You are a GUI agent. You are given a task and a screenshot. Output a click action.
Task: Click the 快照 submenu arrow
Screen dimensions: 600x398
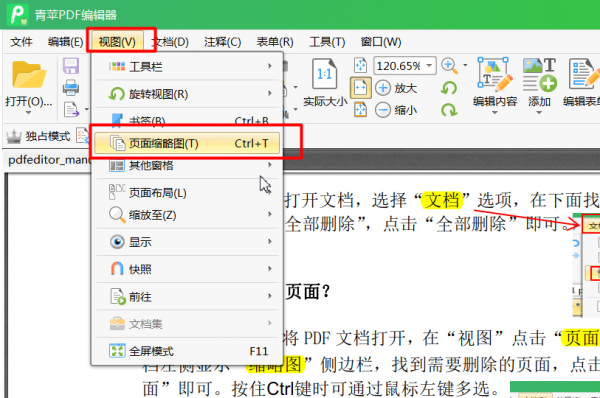click(x=270, y=269)
